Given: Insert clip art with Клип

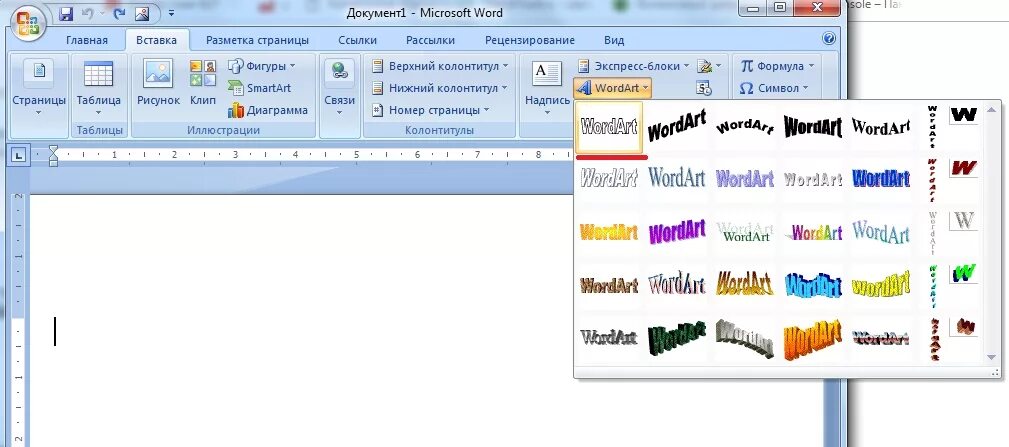Looking at the screenshot, I should (203, 82).
